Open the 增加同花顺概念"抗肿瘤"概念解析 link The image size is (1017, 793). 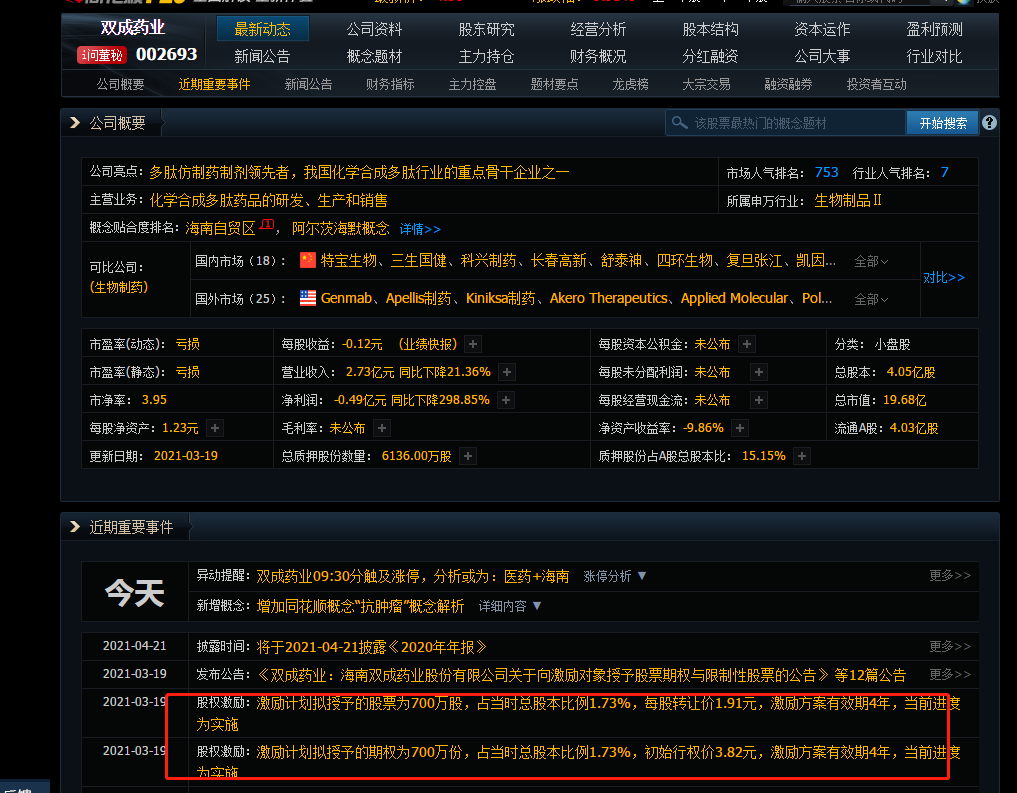coord(360,606)
